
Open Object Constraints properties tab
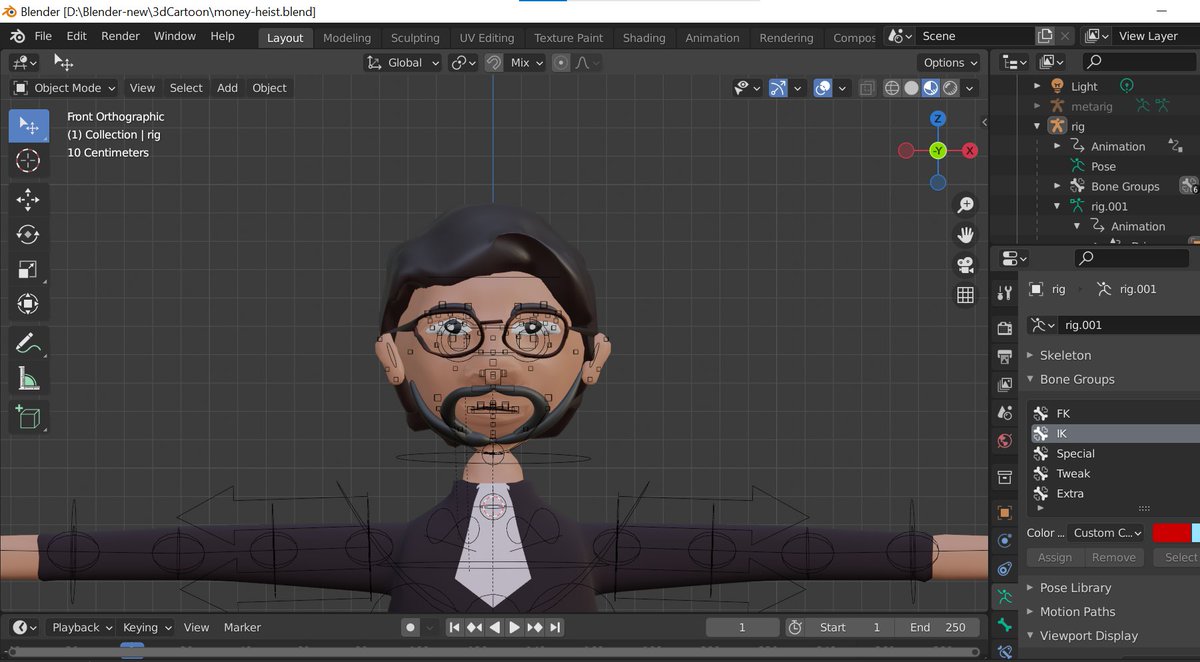coord(1005,569)
